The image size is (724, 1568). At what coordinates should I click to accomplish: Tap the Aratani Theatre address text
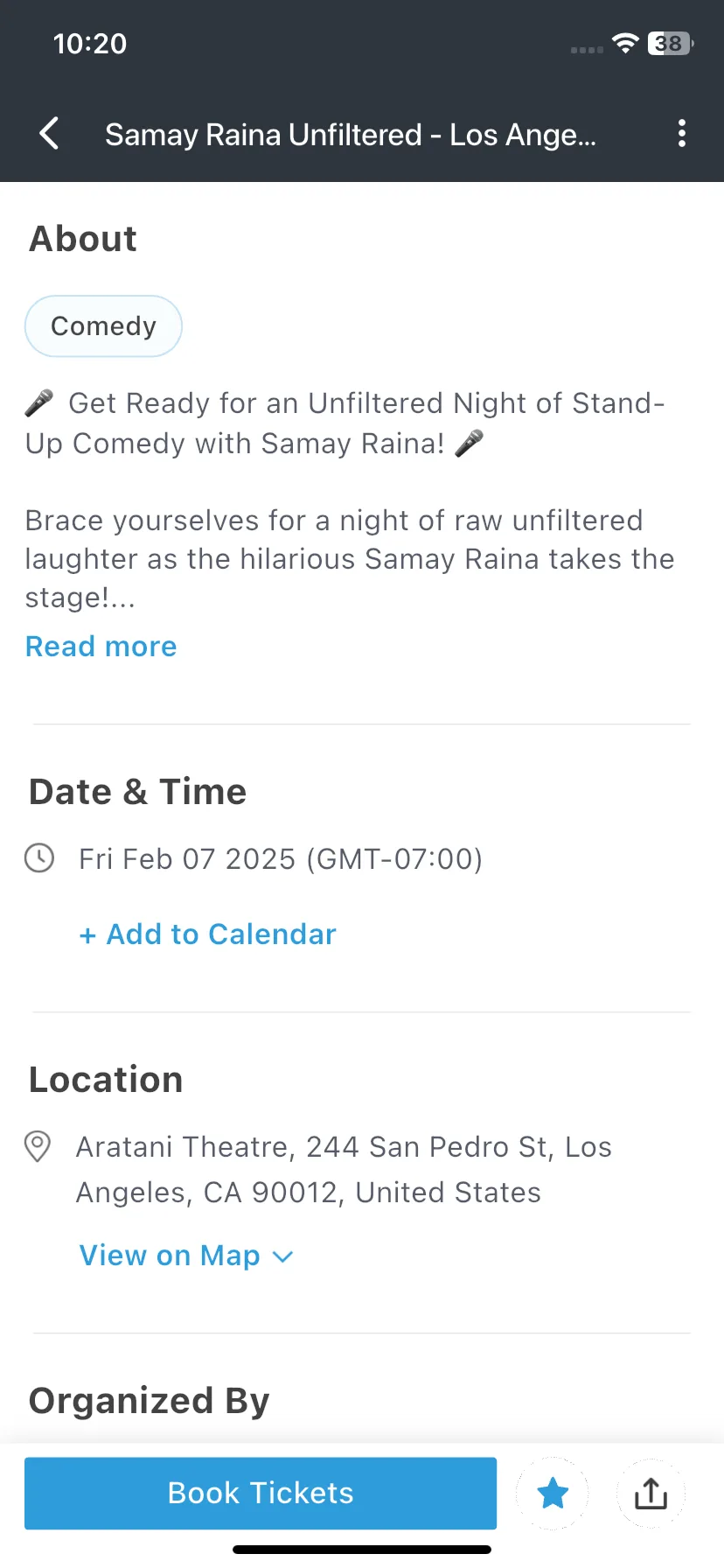coord(344,1169)
